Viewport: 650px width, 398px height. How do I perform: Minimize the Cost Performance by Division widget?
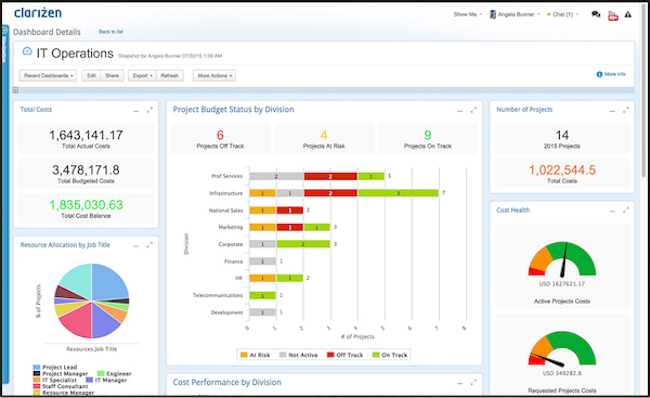[460, 383]
